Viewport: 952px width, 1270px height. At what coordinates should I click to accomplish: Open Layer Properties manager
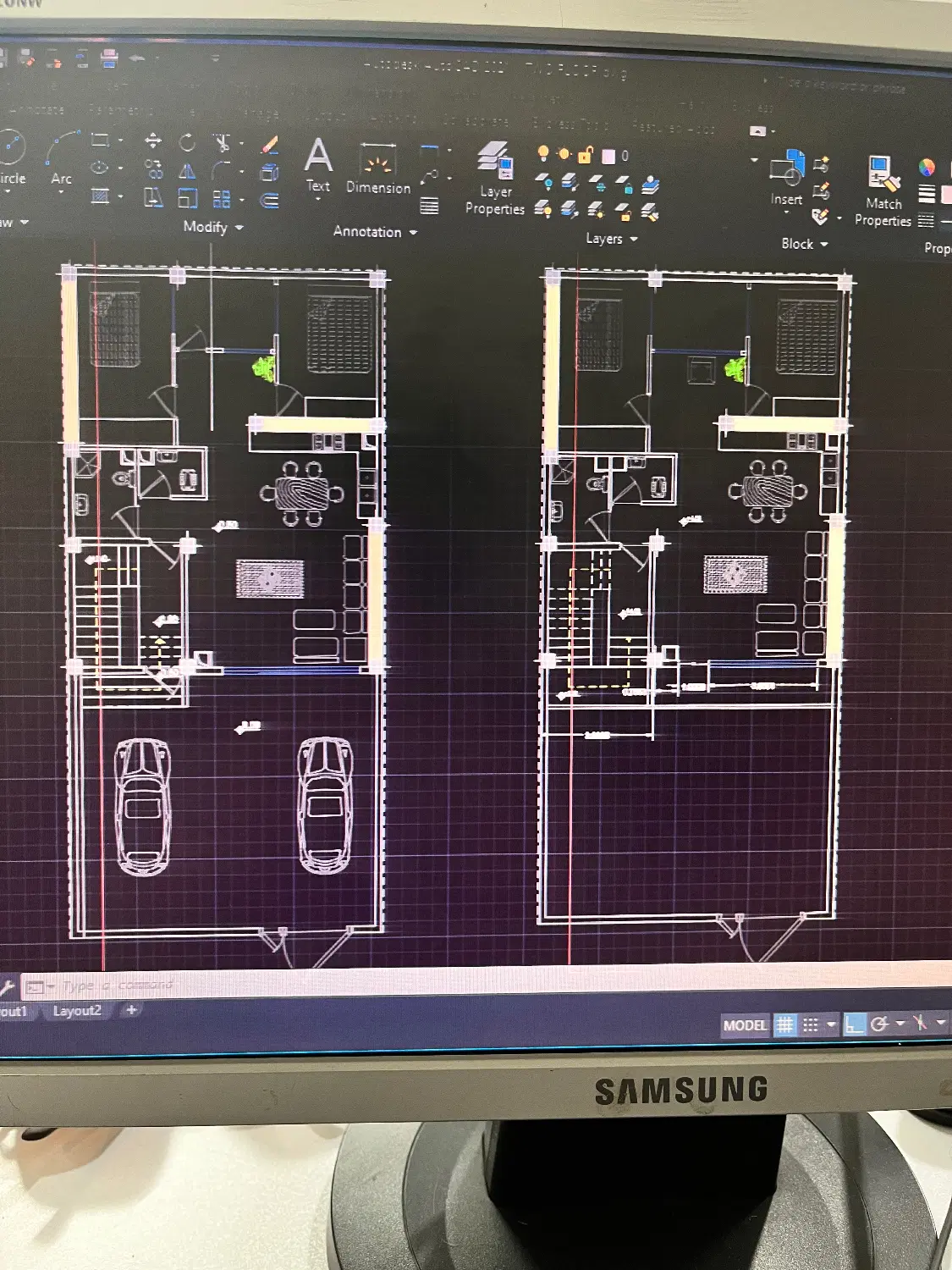point(495,179)
